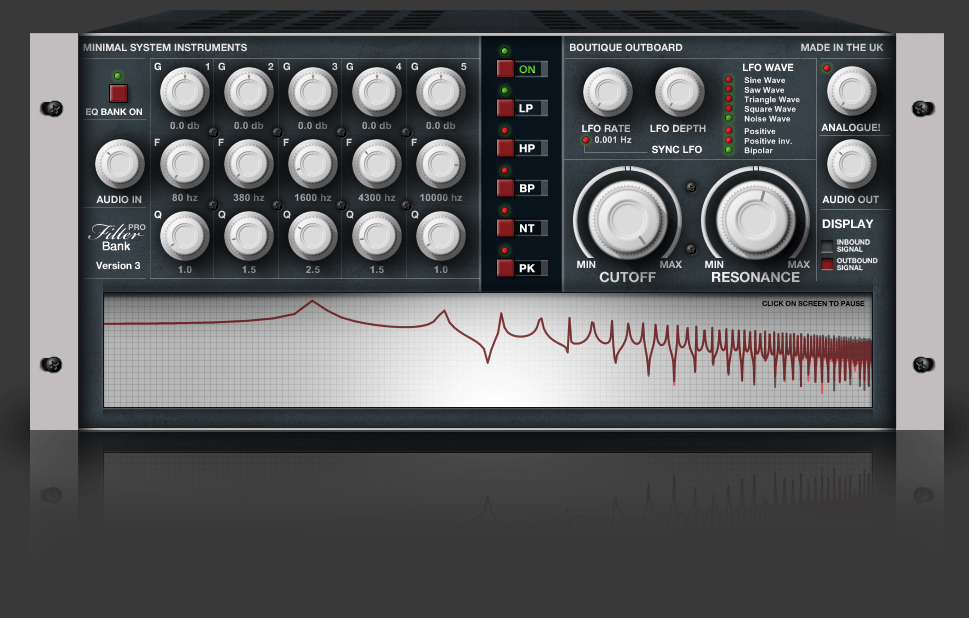Image resolution: width=969 pixels, height=618 pixels.
Task: Click the large Cutoff knob
Action: point(627,217)
